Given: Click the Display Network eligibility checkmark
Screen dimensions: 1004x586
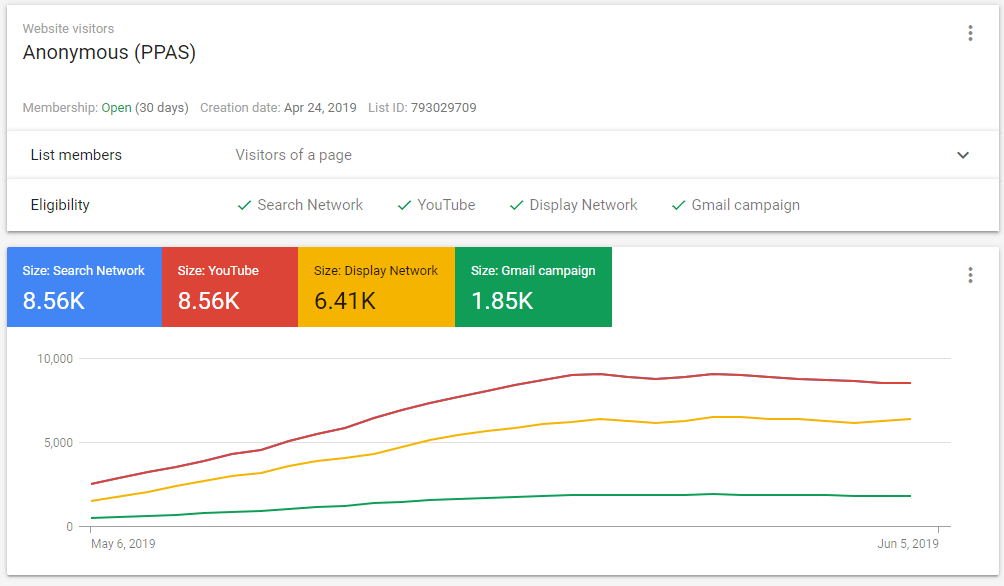Looking at the screenshot, I should 516,205.
